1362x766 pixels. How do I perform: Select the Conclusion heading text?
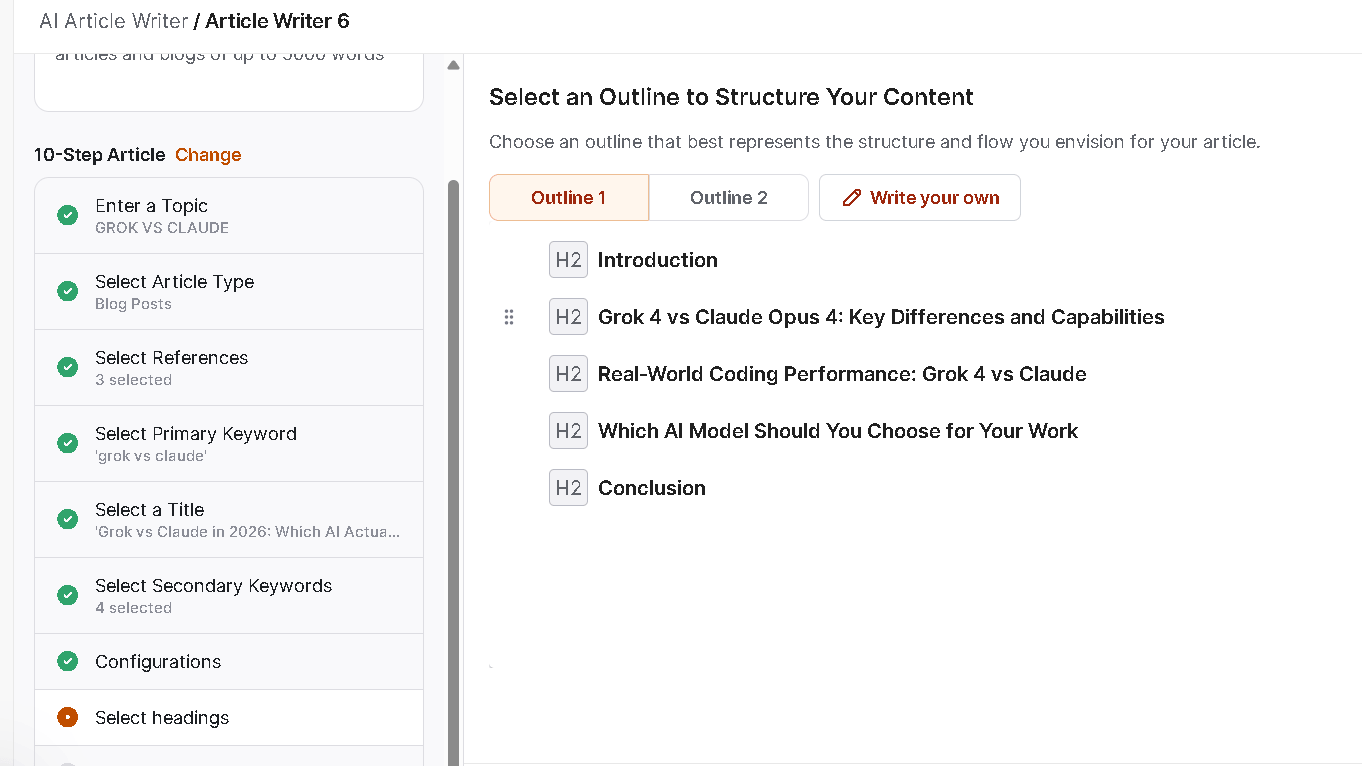tap(652, 488)
